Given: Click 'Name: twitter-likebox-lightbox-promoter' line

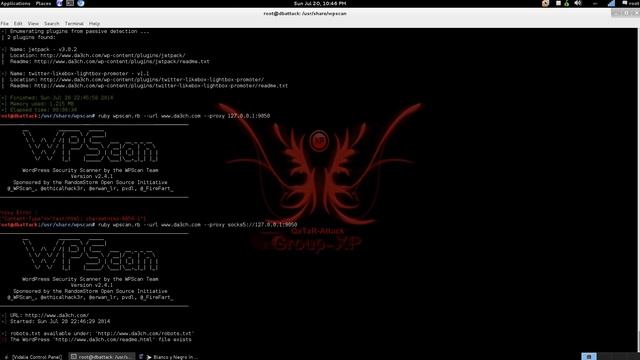Looking at the screenshot, I should [x=80, y=74].
